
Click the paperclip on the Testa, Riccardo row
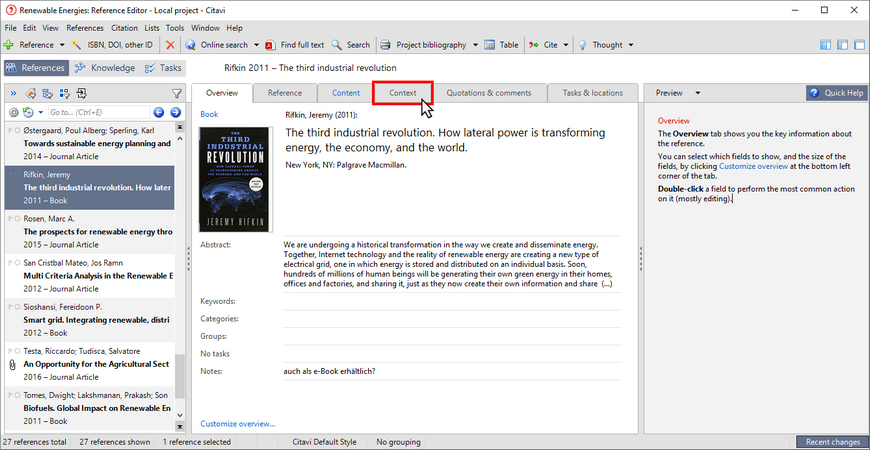(12, 365)
